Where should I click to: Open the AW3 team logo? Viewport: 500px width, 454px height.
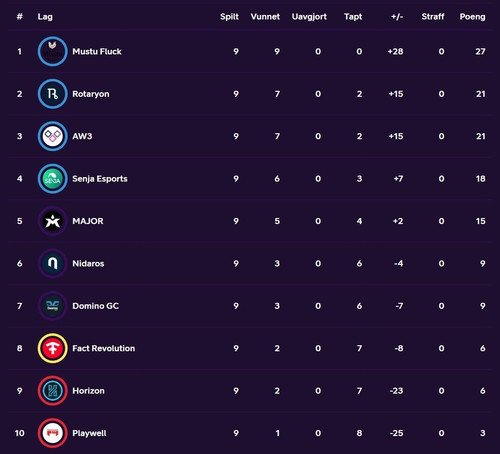[52, 136]
